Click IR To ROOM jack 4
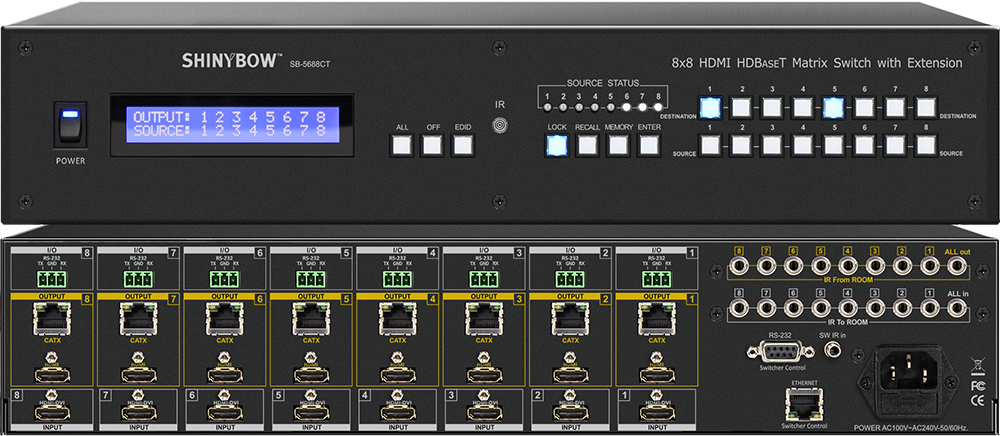The height and width of the screenshot is (436, 1000). point(847,309)
